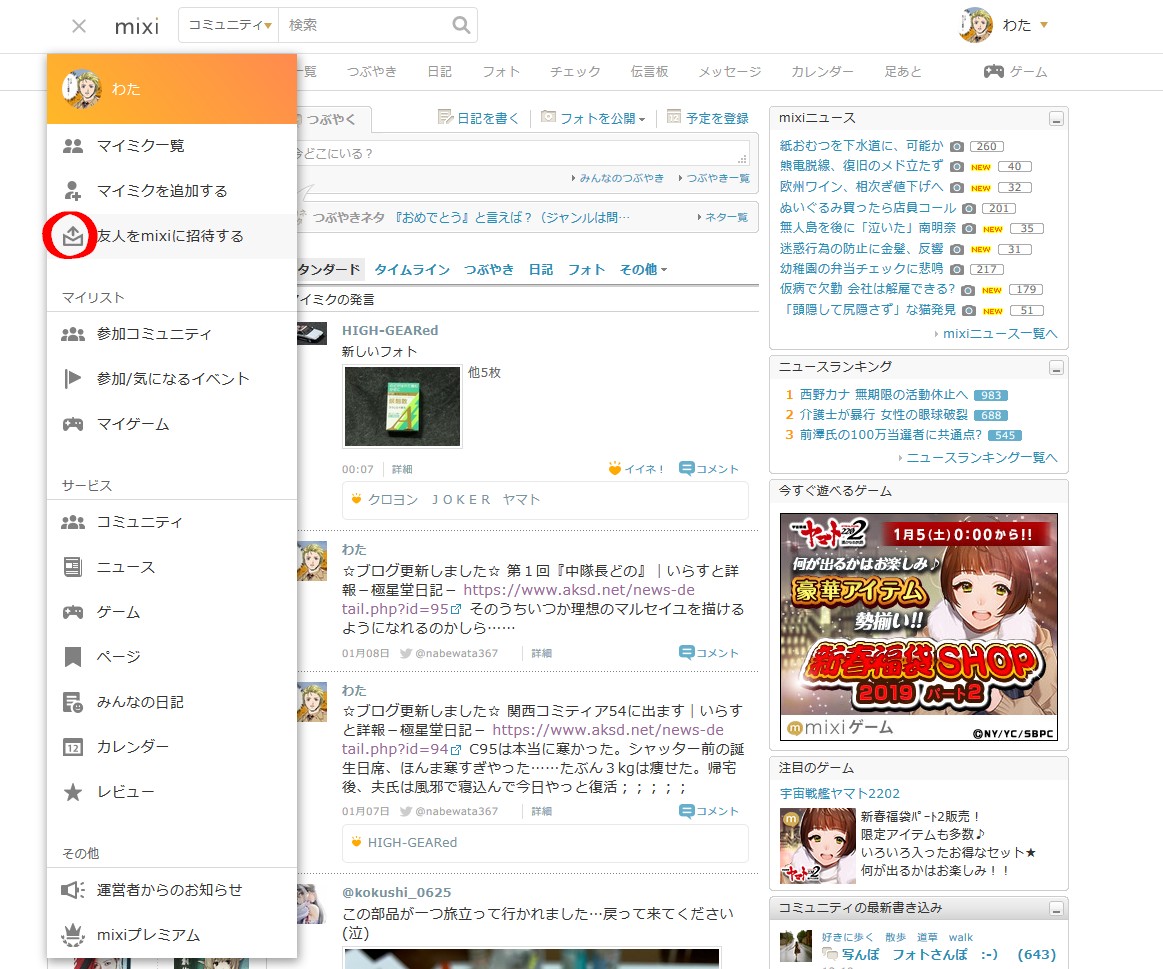
Task: Click the mixi logo
Action: pos(136,27)
